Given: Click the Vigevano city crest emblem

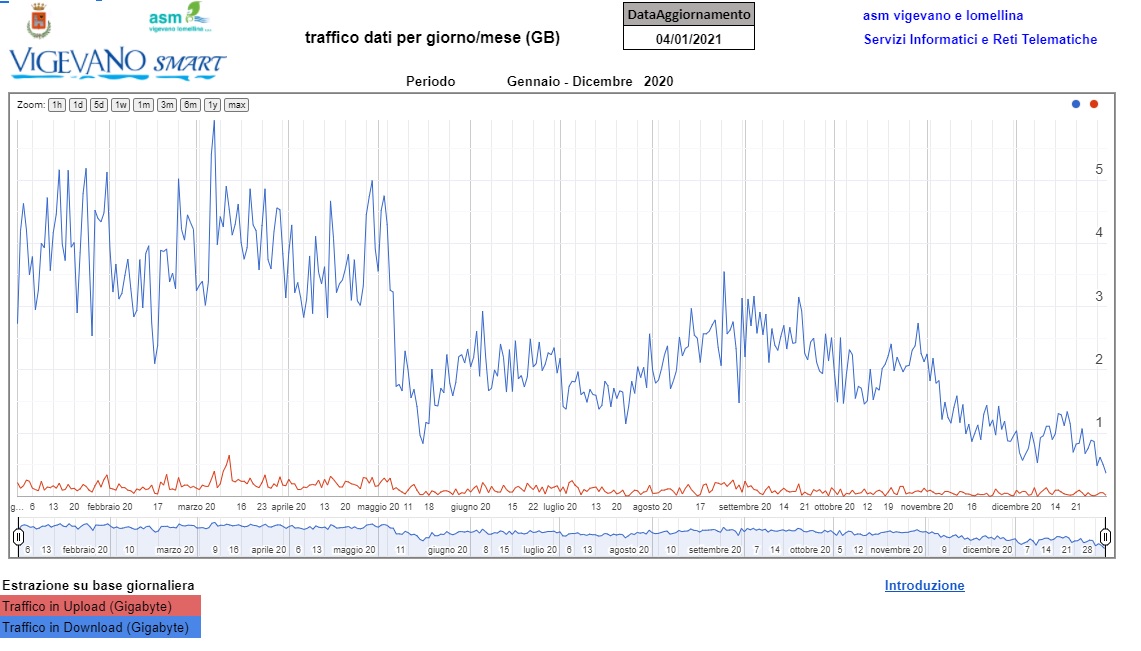Looking at the screenshot, I should click(x=40, y=22).
